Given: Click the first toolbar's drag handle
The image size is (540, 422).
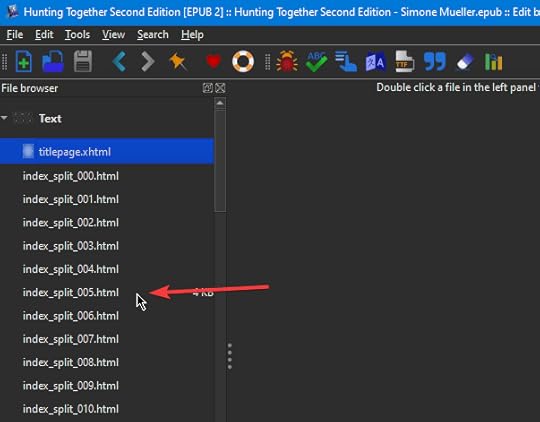Looking at the screenshot, I should [x=4, y=62].
